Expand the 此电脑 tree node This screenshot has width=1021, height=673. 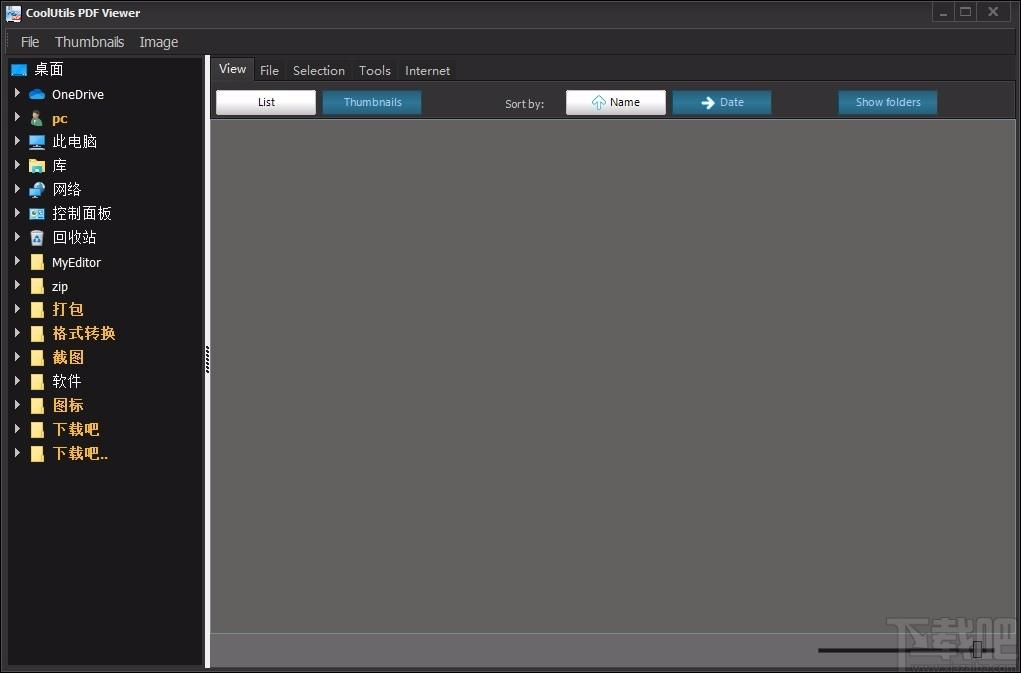17,141
